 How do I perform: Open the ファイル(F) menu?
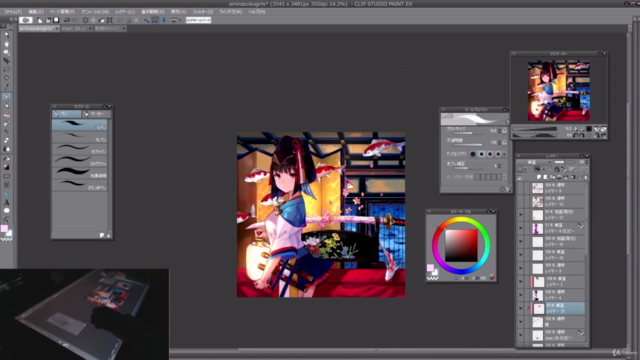click(x=13, y=12)
